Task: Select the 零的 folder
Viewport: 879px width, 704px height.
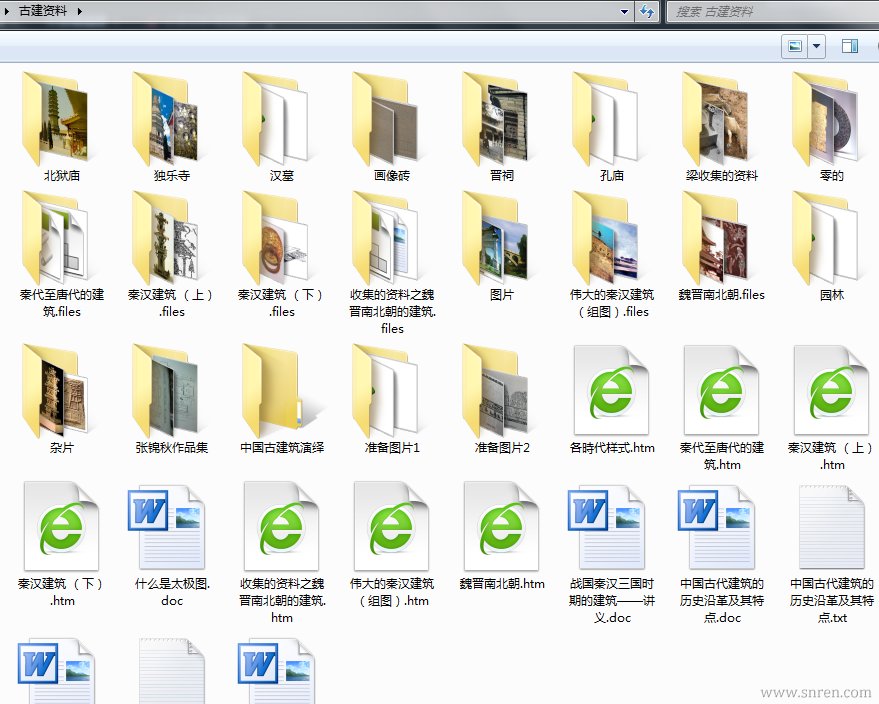Action: (x=825, y=118)
